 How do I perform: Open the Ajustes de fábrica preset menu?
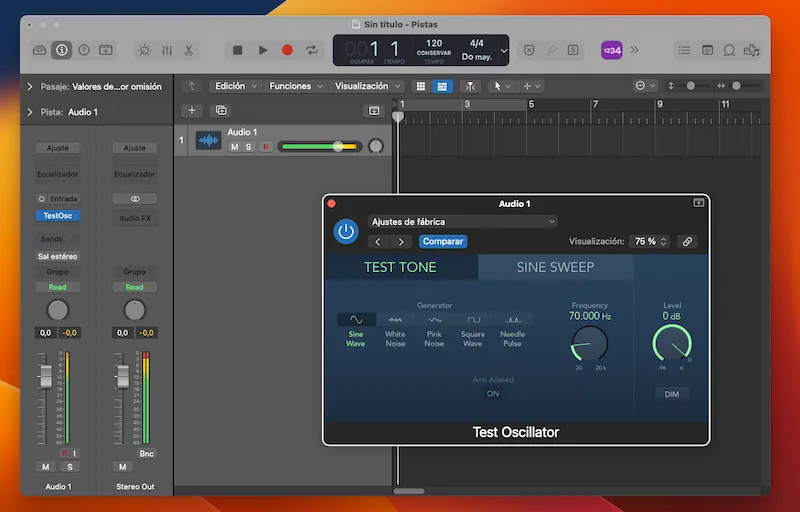462,222
